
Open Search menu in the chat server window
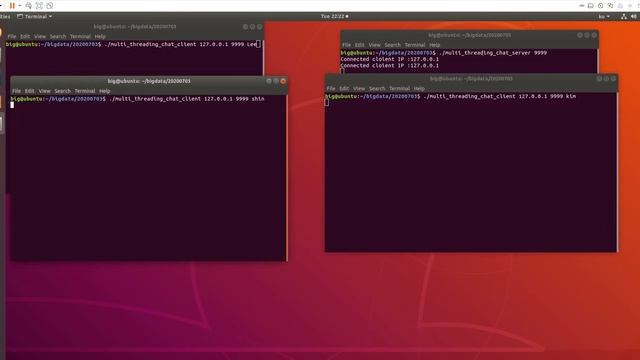click(393, 45)
